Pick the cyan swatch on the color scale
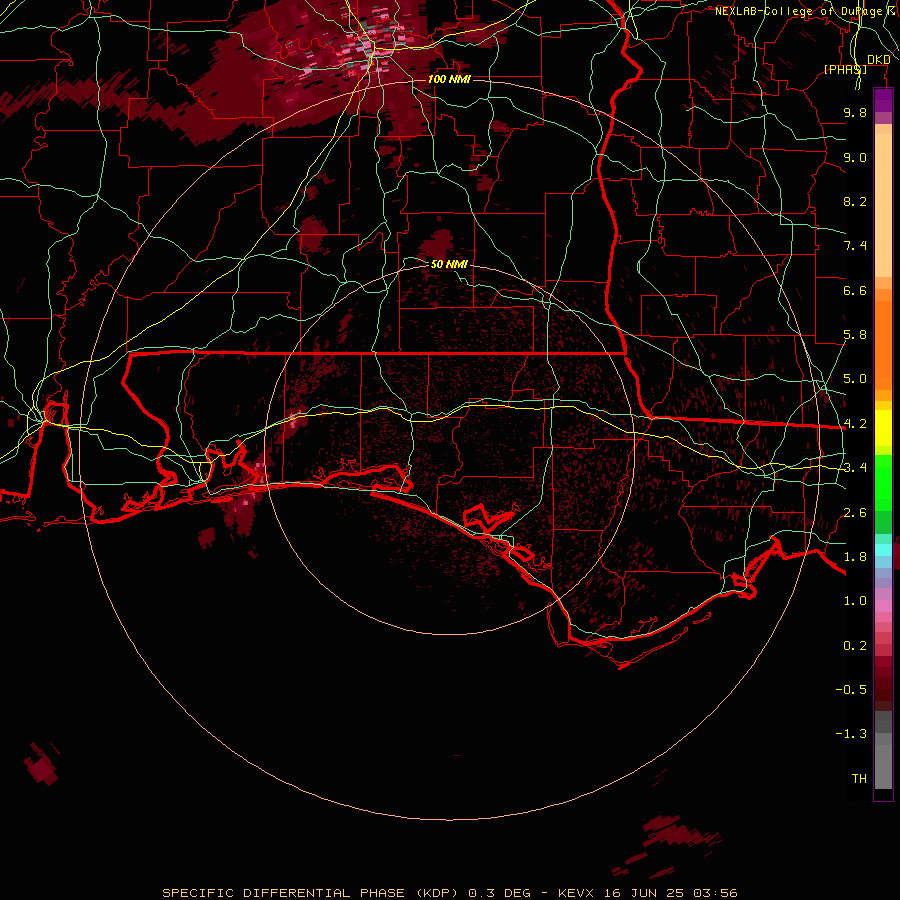The width and height of the screenshot is (900, 900). pyautogui.click(x=883, y=550)
